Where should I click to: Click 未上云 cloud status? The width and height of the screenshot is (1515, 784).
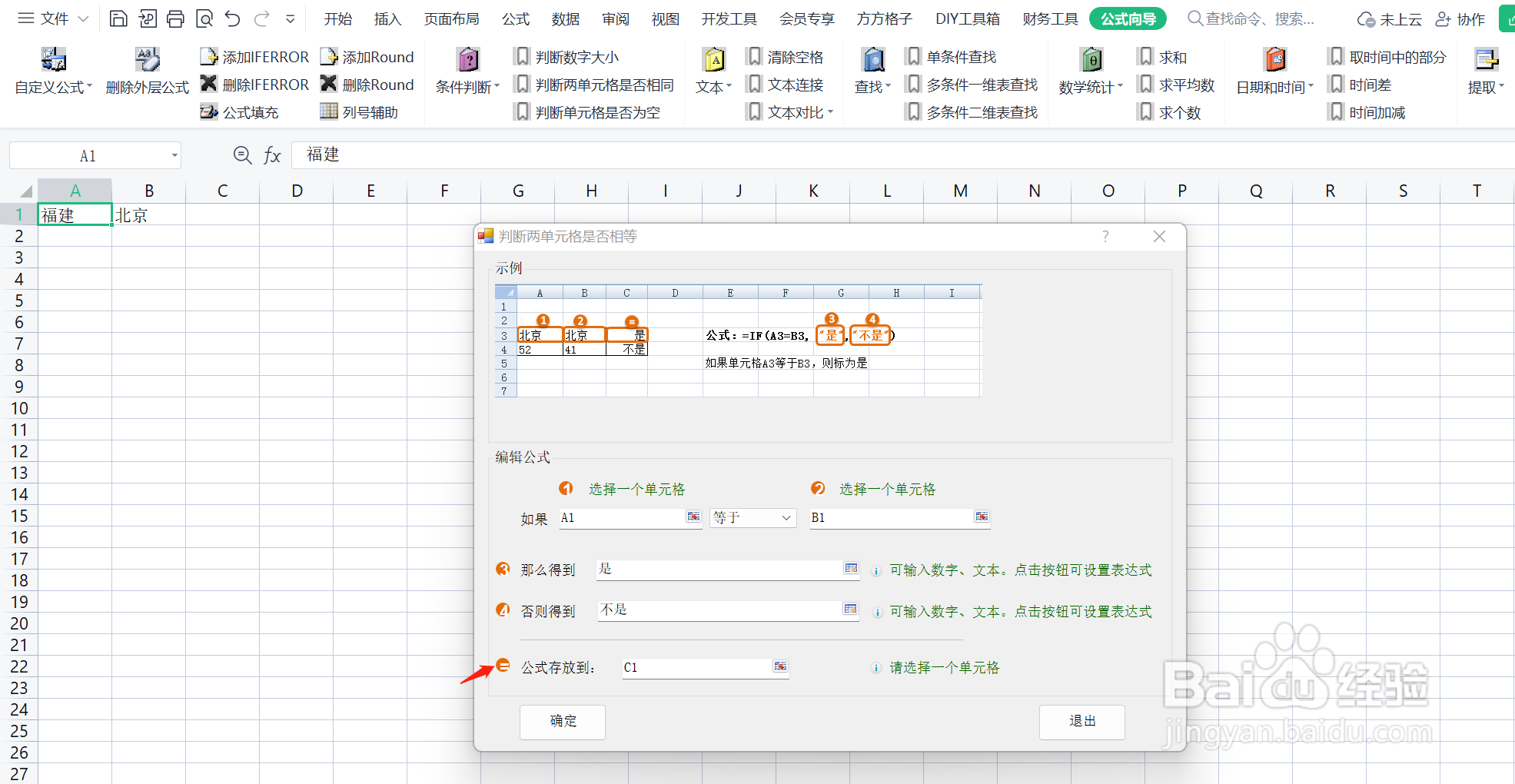[x=1390, y=19]
